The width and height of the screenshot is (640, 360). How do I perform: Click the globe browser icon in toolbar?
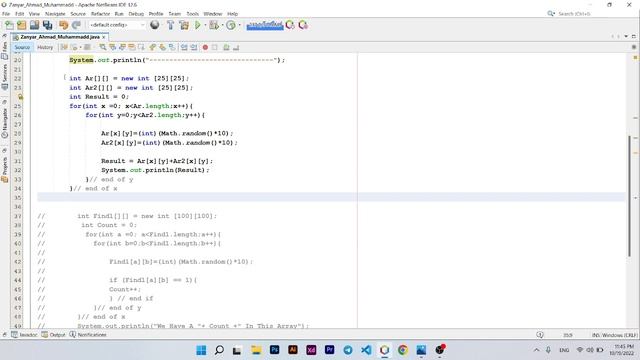(155, 25)
